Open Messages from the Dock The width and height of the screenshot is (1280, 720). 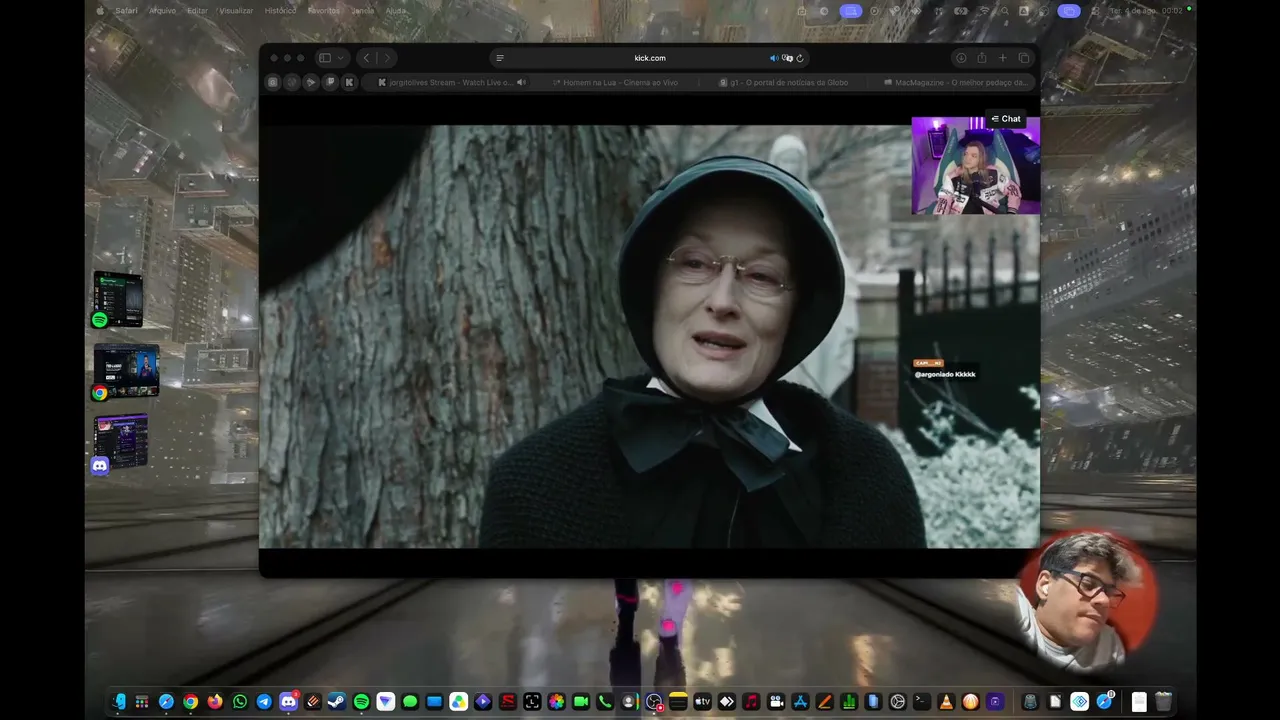point(410,702)
